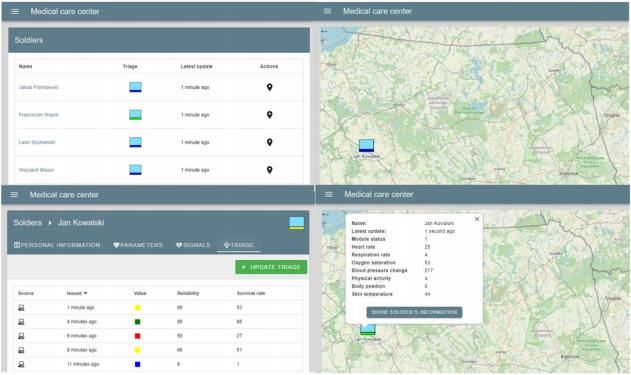This screenshot has height=375, width=631.
Task: Open hamburger menu above the Soldiers list
Action: 15,11
